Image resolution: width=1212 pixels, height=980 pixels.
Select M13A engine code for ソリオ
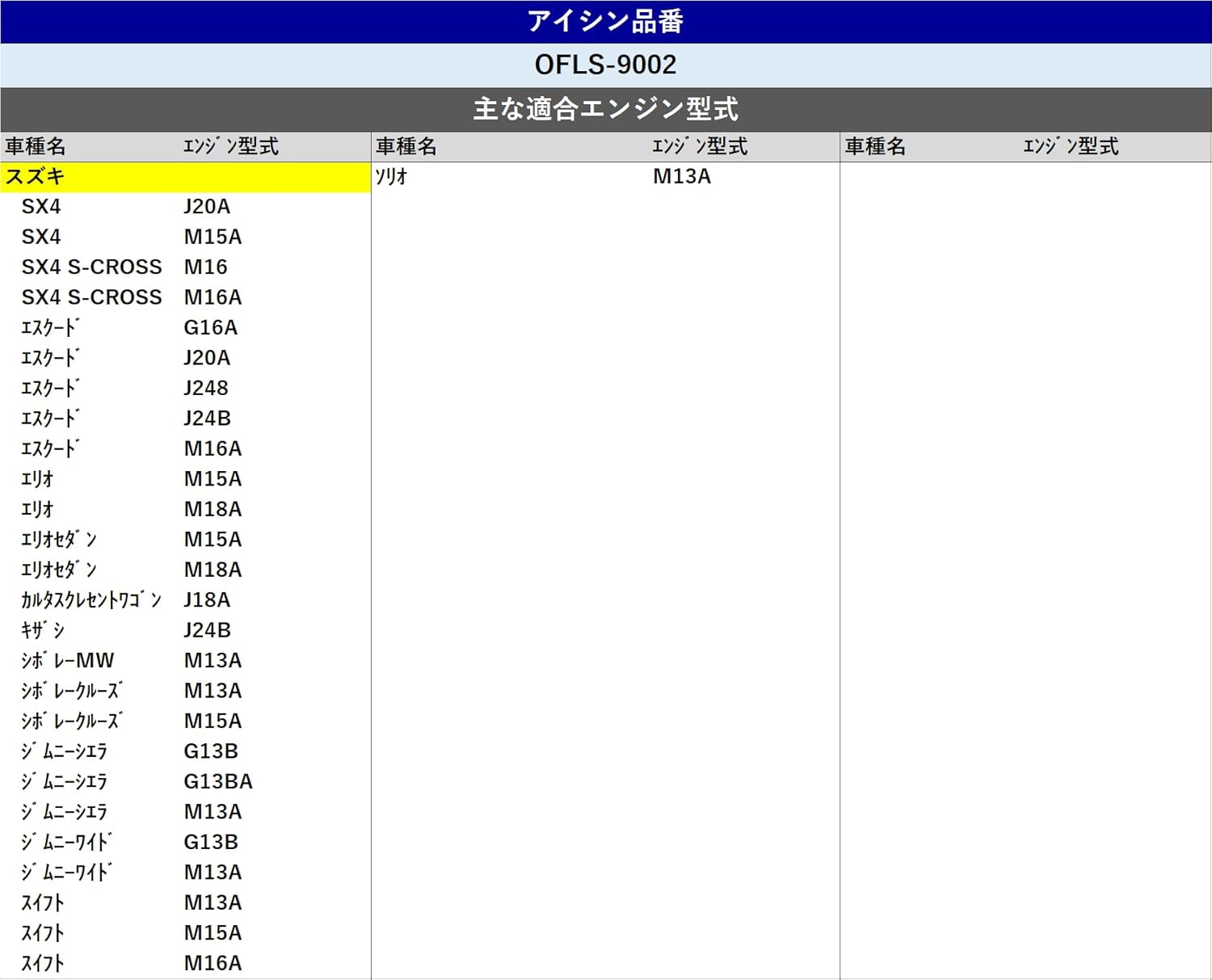tap(682, 177)
